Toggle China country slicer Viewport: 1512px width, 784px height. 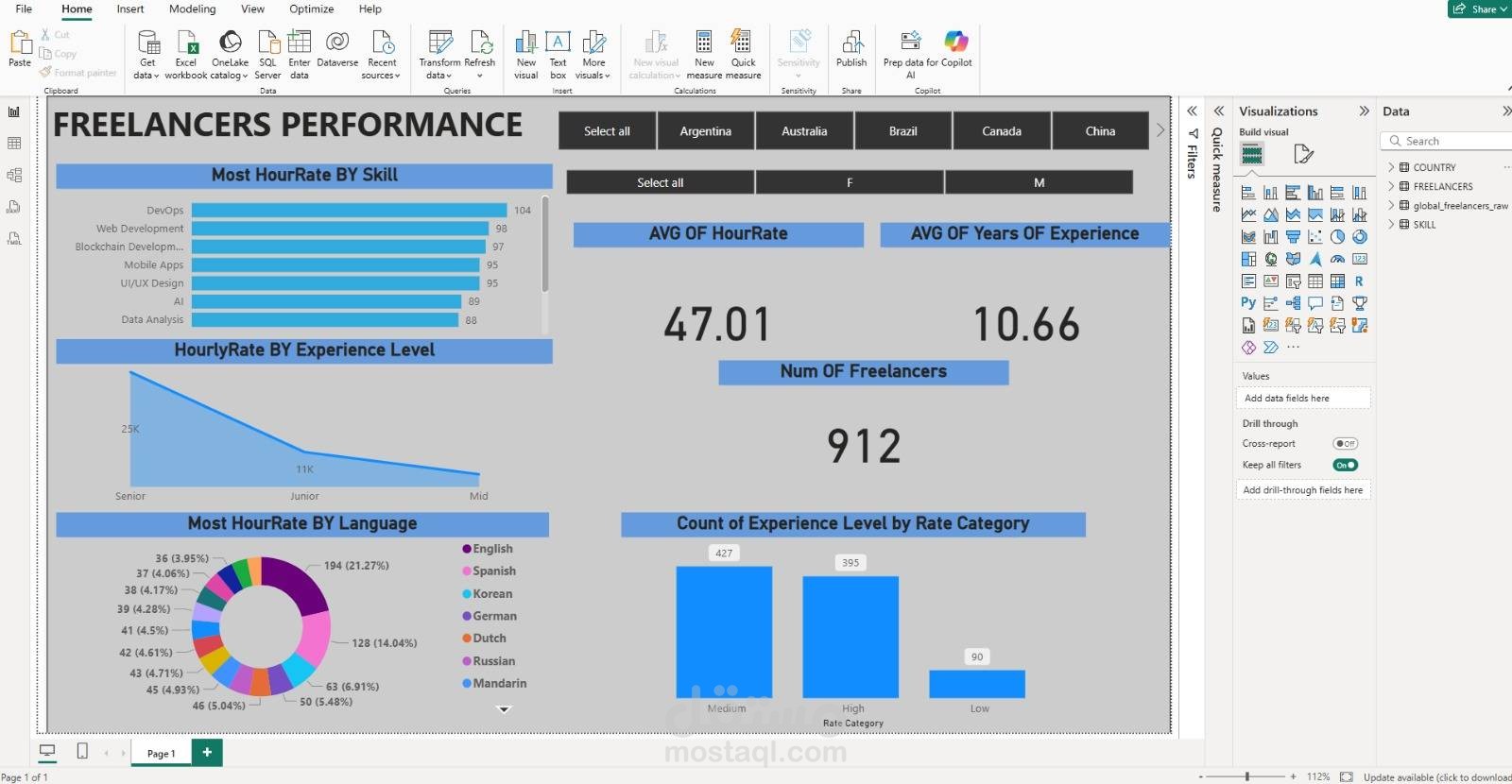click(x=1100, y=131)
